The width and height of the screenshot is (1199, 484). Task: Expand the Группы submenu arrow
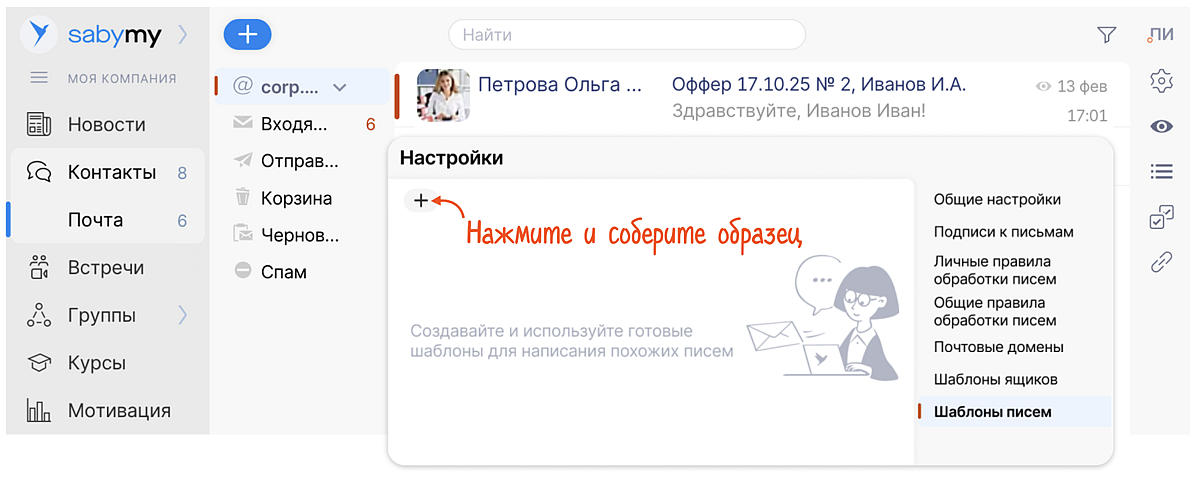[183, 316]
